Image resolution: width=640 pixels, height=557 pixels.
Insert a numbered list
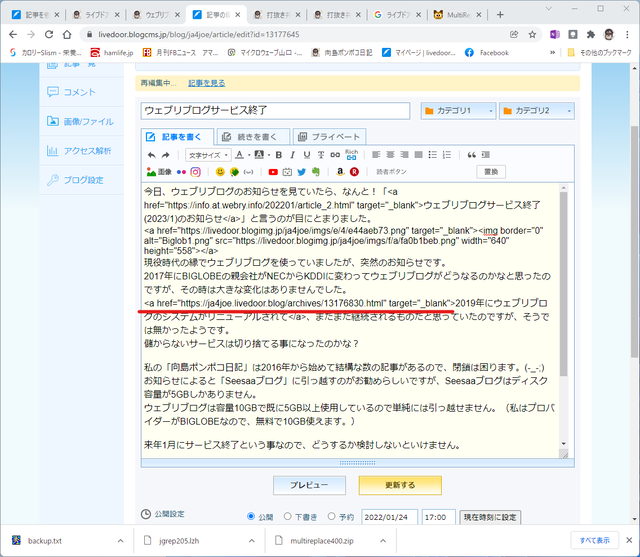click(x=447, y=155)
